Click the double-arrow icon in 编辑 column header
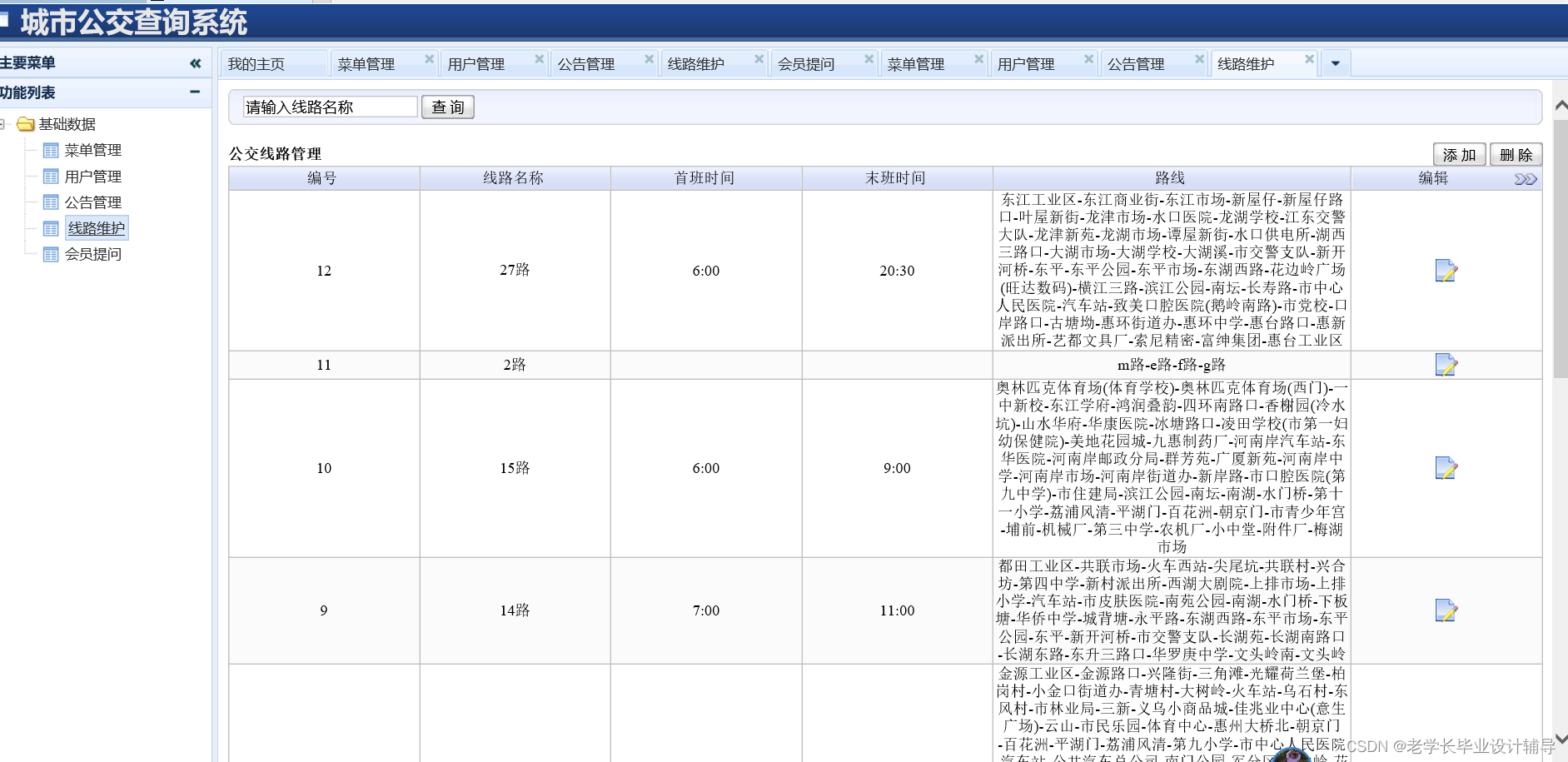 coord(1526,177)
